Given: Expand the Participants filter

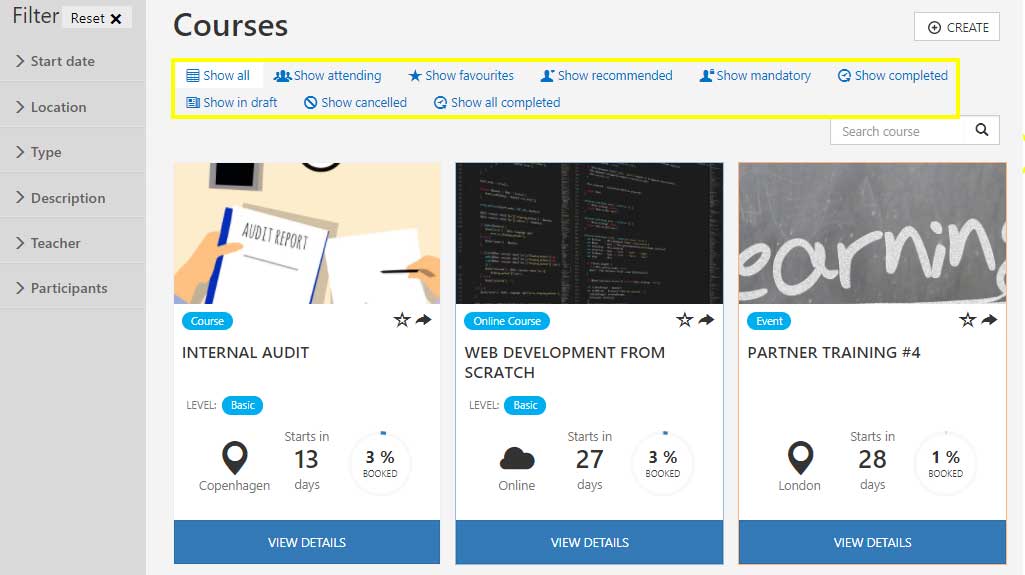Looking at the screenshot, I should coord(68,288).
